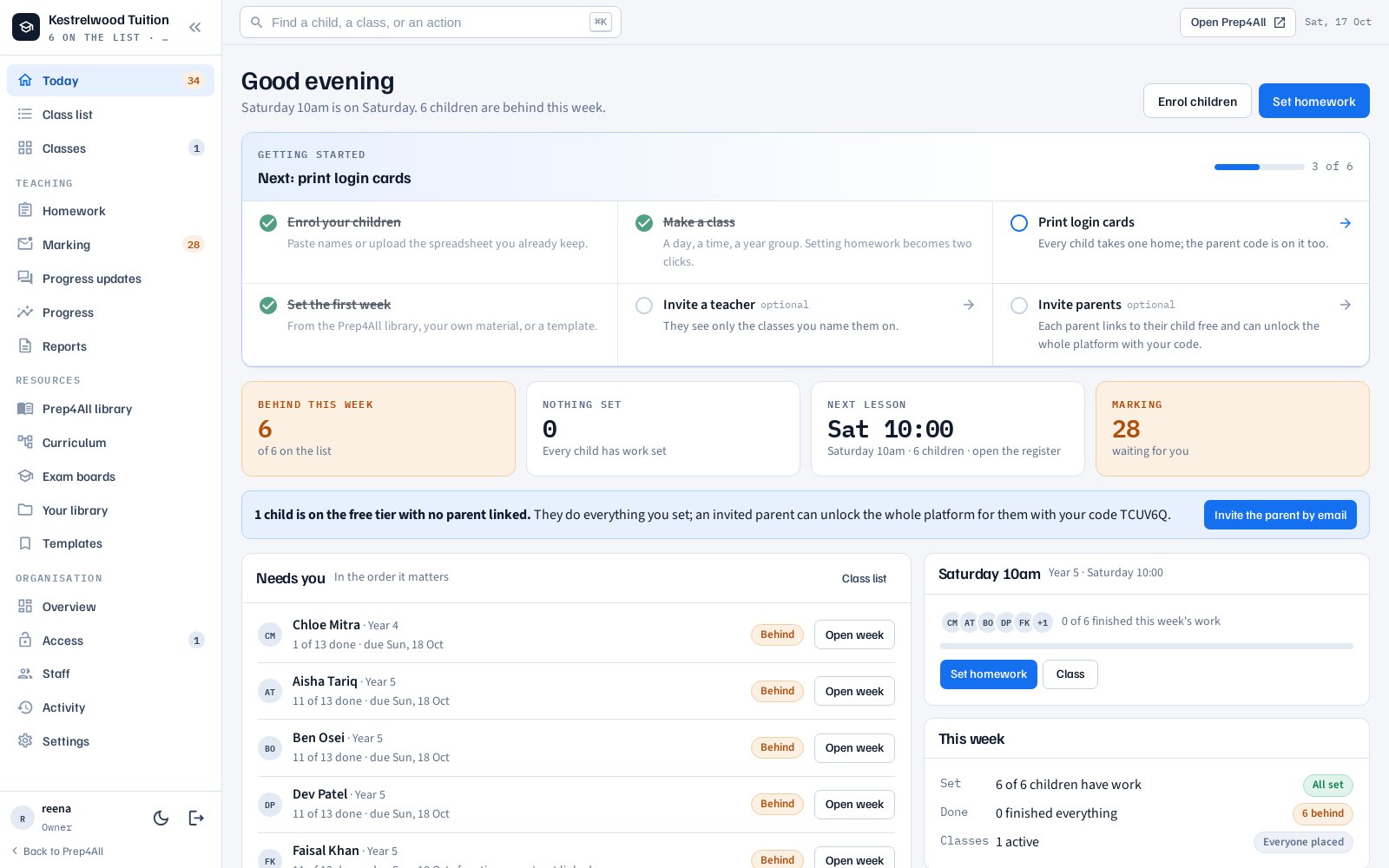Click the Access lock icon
The height and width of the screenshot is (868, 1389).
point(25,640)
